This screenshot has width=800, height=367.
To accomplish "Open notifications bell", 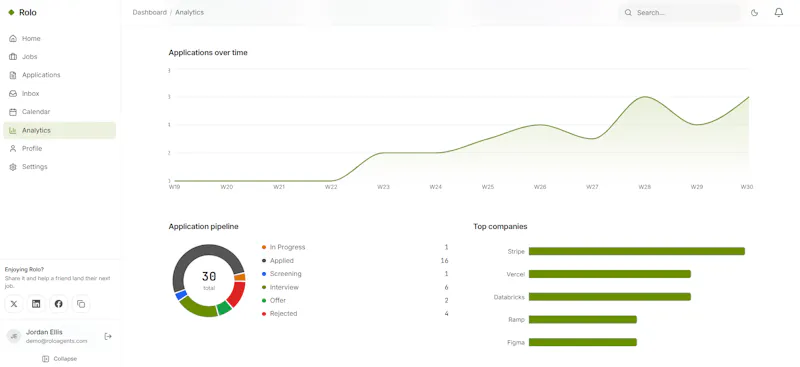I will tap(779, 13).
